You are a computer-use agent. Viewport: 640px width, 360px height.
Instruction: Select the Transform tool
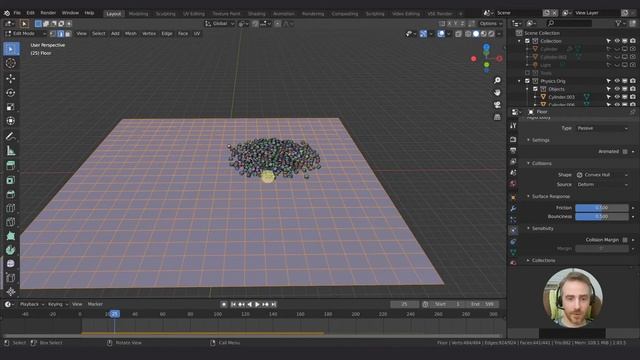coord(11,121)
